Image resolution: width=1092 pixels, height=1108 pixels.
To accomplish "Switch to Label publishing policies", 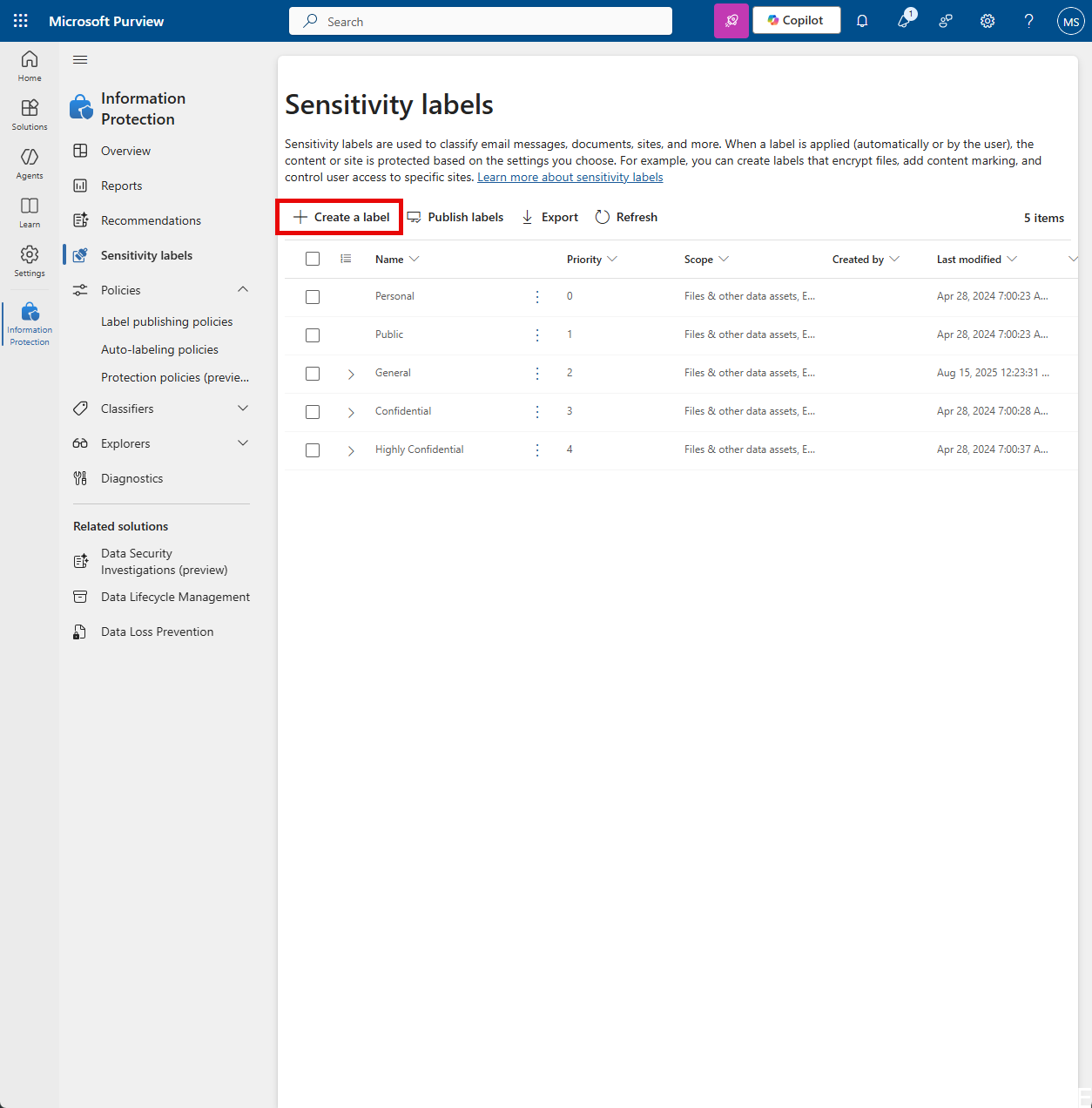I will [166, 321].
